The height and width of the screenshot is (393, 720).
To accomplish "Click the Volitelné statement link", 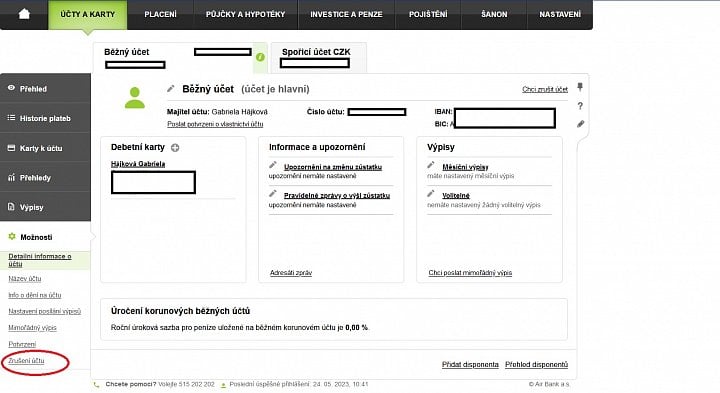I will point(456,196).
